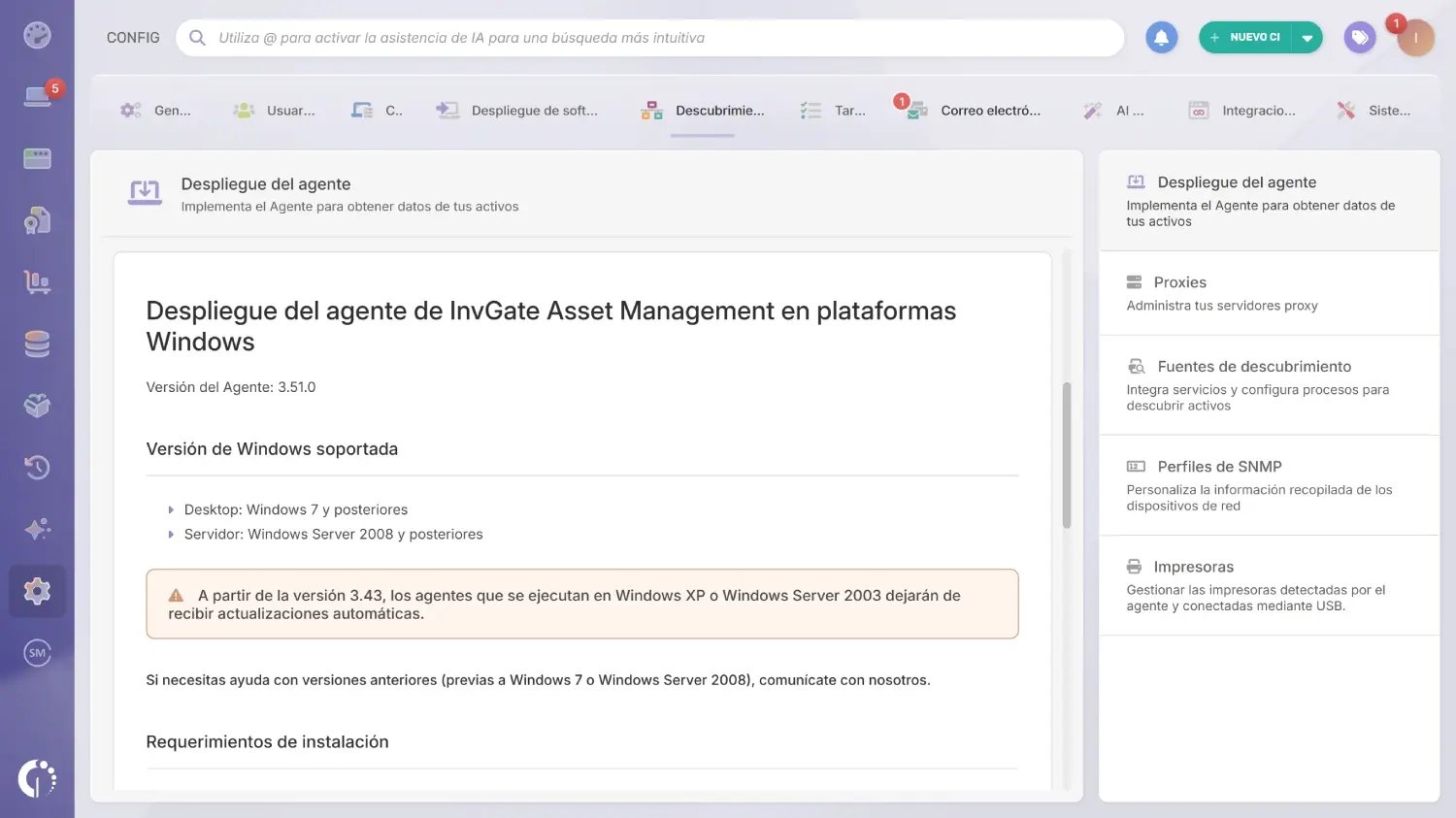Open the cart trolley sidebar icon
1456x818 pixels.
tap(37, 281)
